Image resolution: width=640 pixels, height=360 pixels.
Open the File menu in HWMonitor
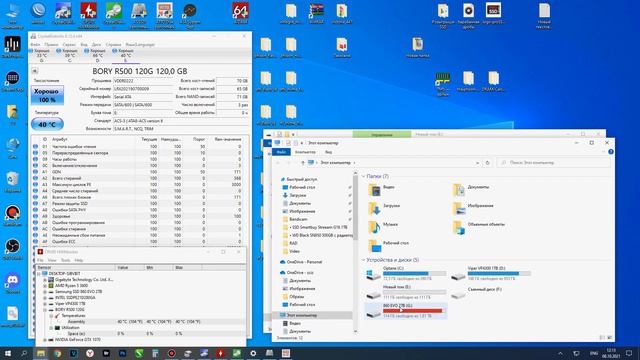click(40, 260)
